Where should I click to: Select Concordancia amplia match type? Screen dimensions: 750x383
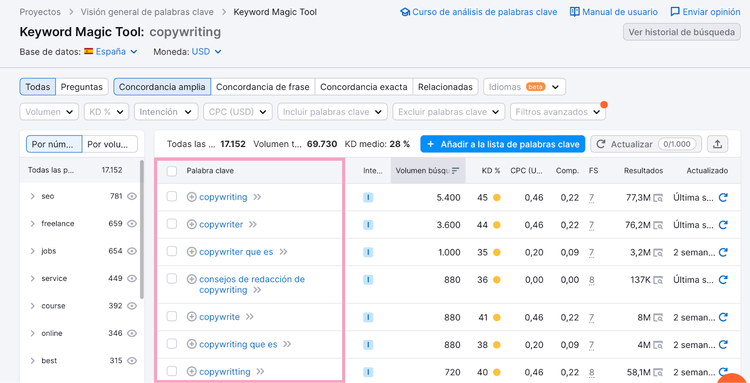[162, 87]
